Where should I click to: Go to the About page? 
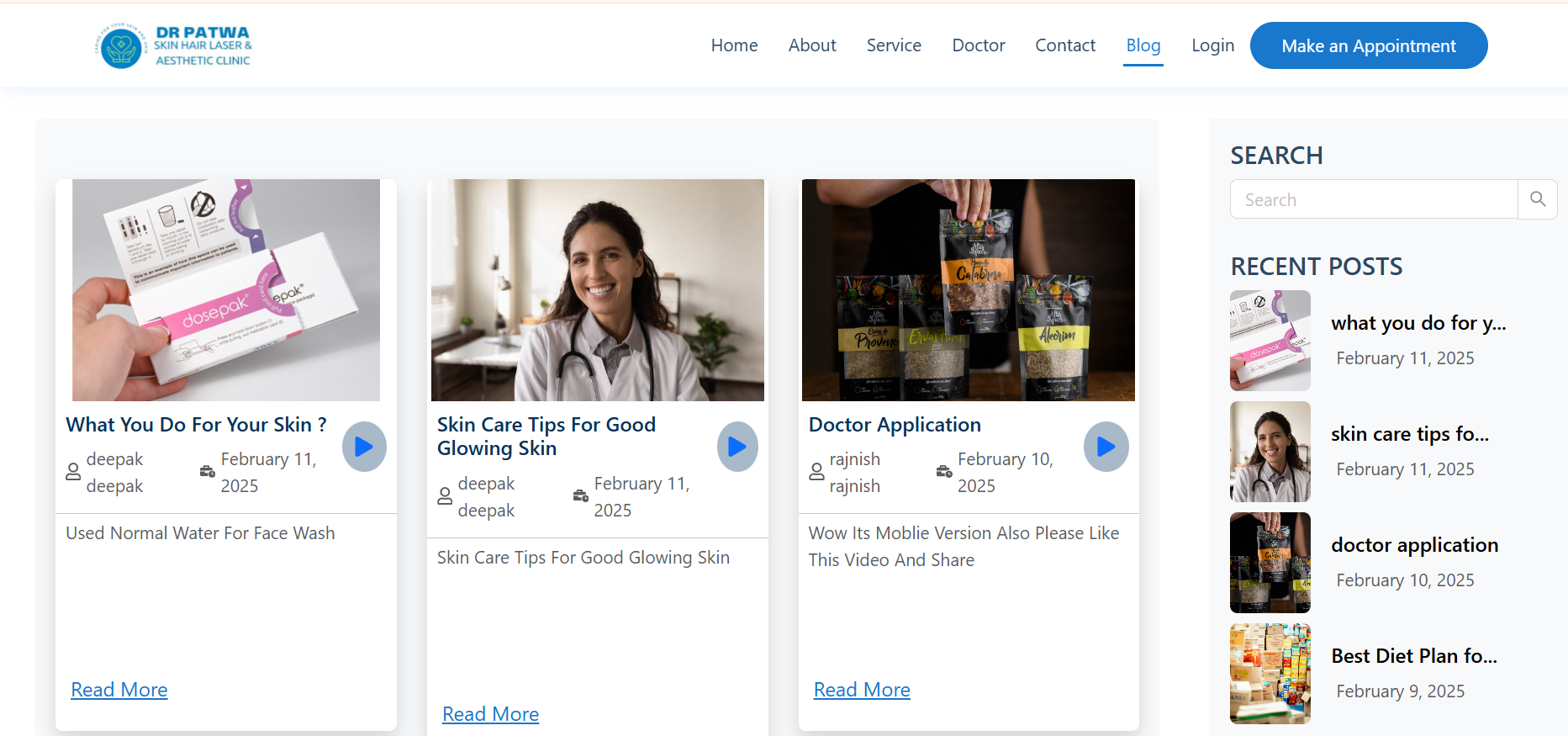coord(812,45)
